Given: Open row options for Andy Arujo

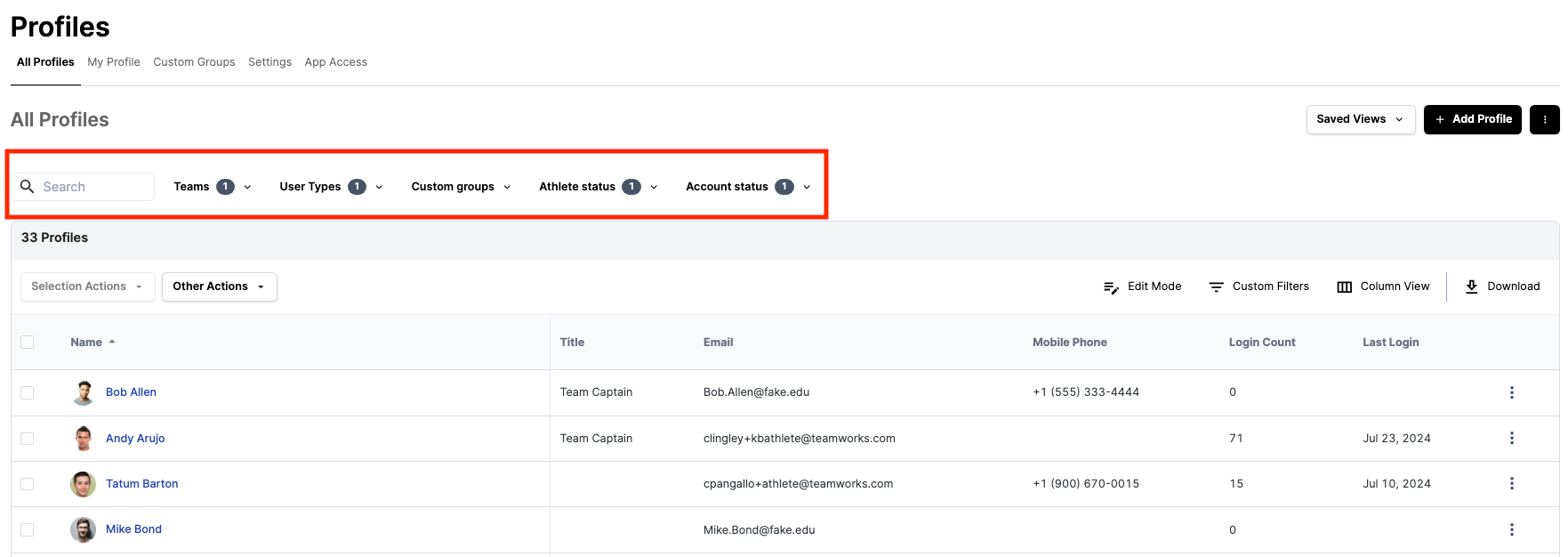Looking at the screenshot, I should click(1511, 439).
